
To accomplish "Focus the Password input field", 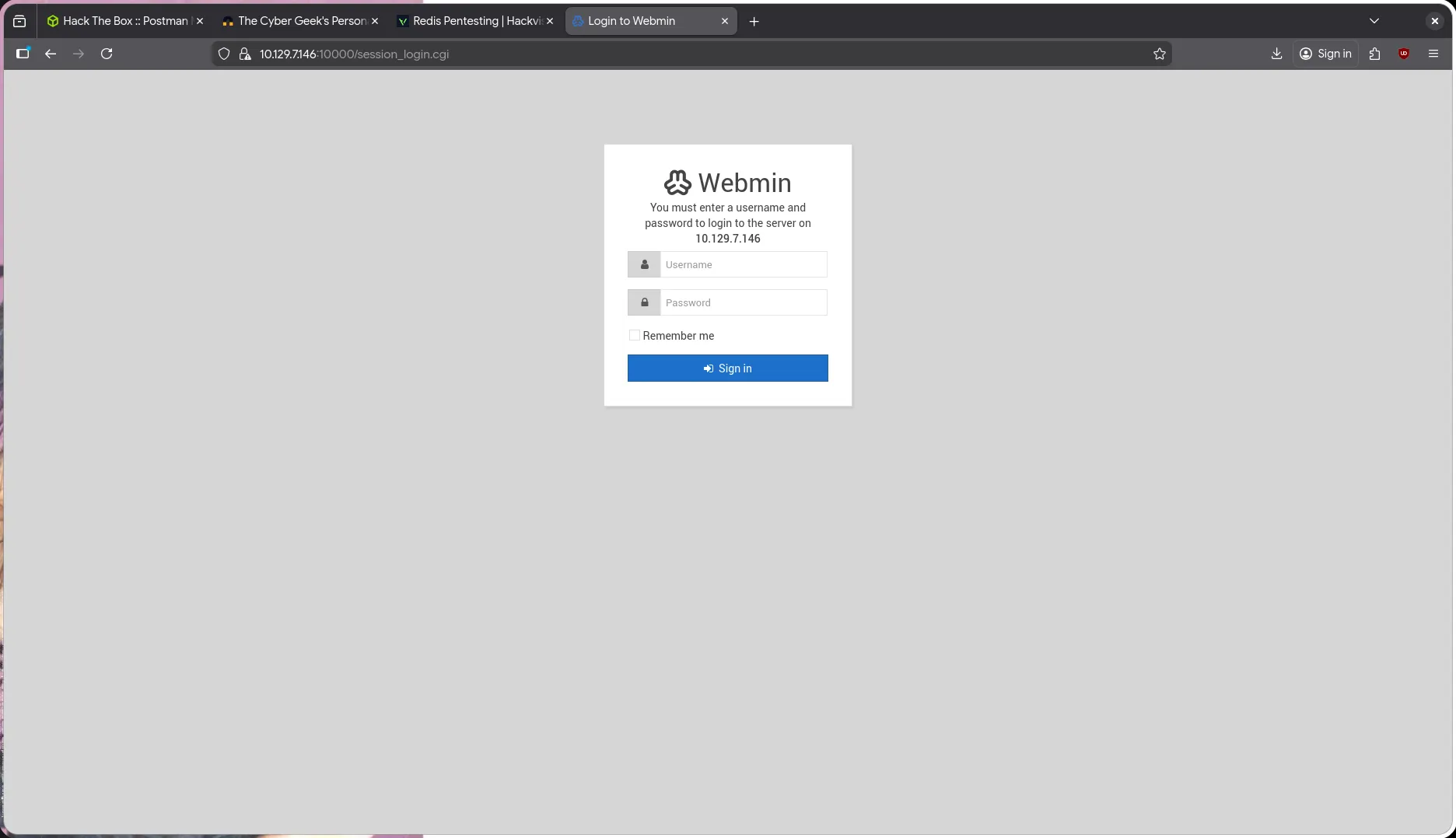I will (x=743, y=302).
